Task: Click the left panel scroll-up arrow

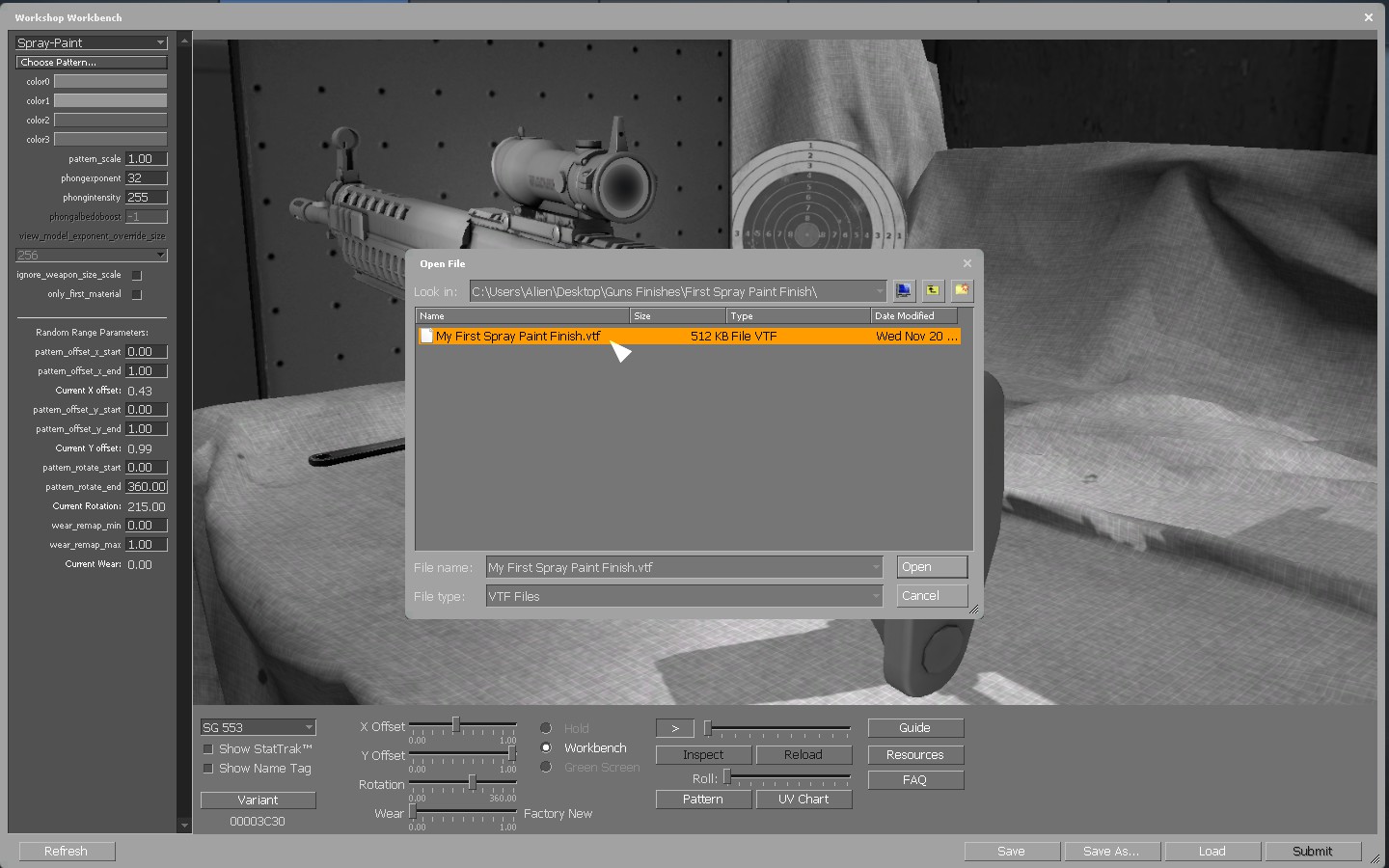Action: [184, 41]
